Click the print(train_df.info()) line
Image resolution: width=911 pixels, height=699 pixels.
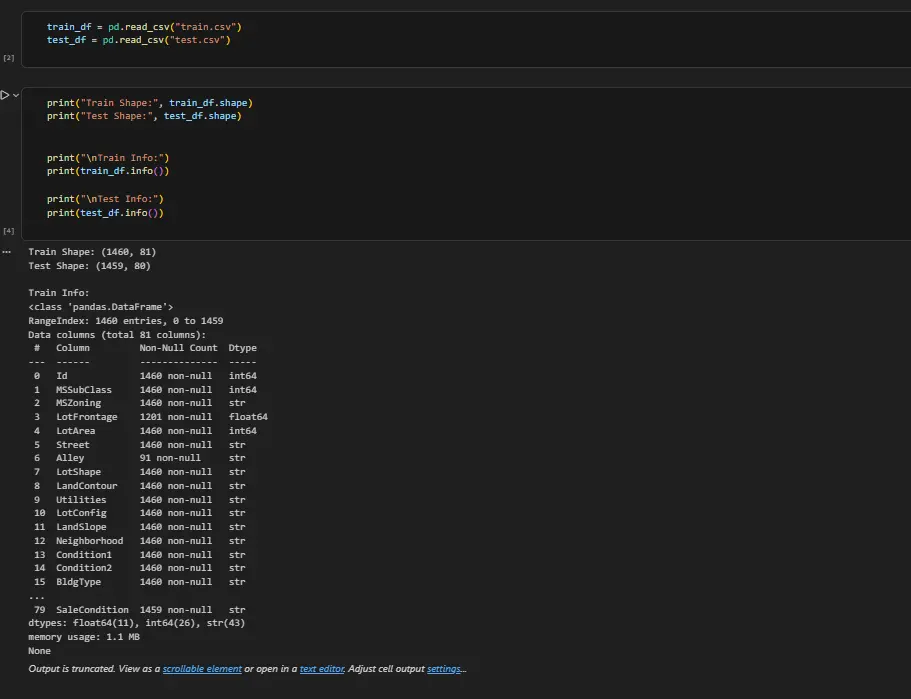point(108,171)
